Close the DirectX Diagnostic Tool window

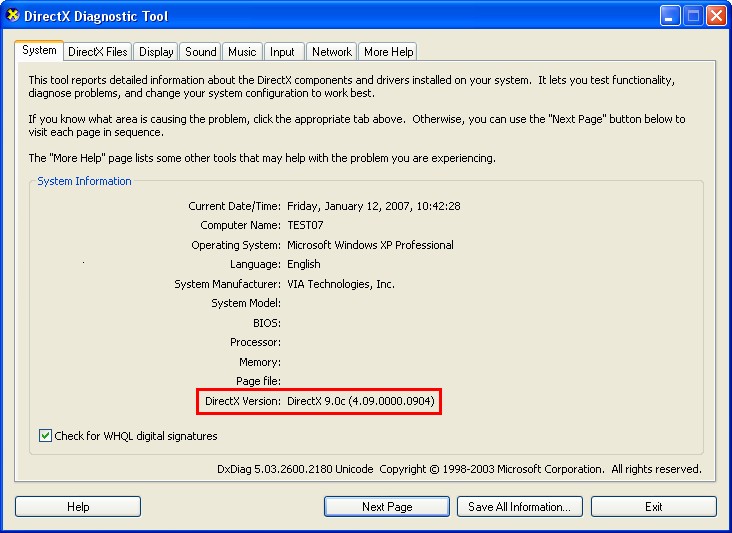coord(716,16)
